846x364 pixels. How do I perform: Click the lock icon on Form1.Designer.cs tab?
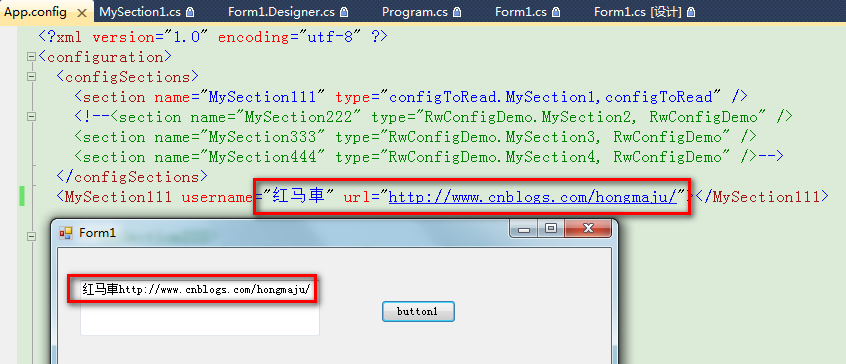point(344,12)
